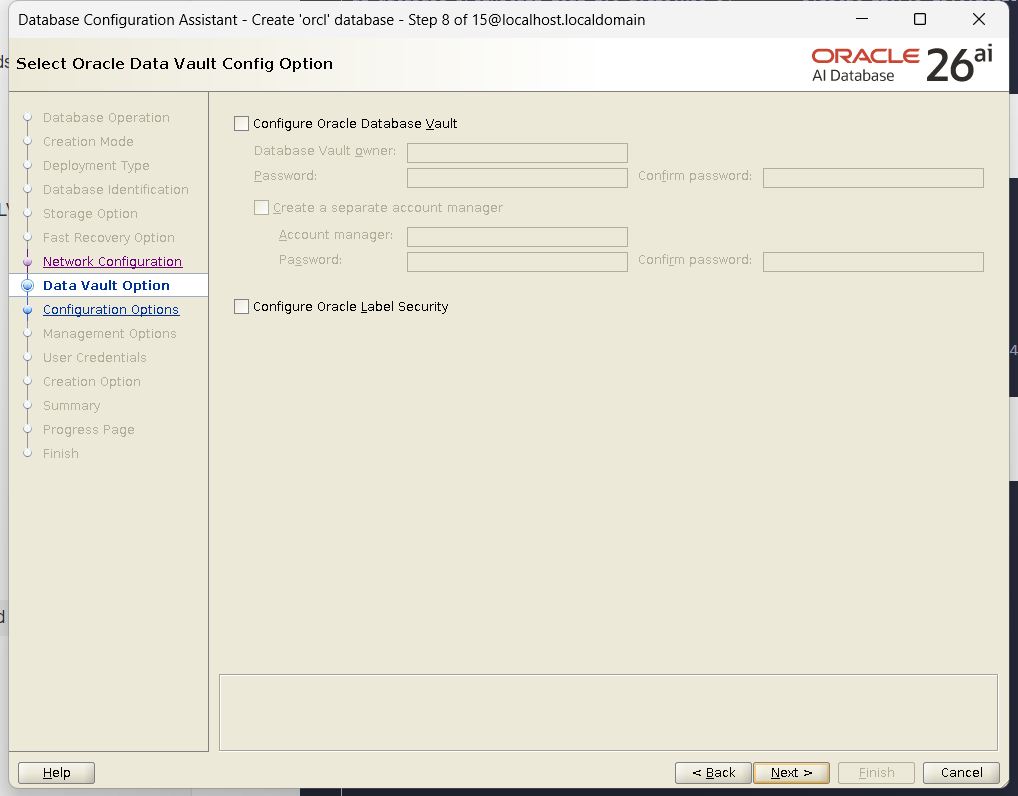The image size is (1018, 796).
Task: Click the Account manager Password field
Action: click(x=517, y=262)
